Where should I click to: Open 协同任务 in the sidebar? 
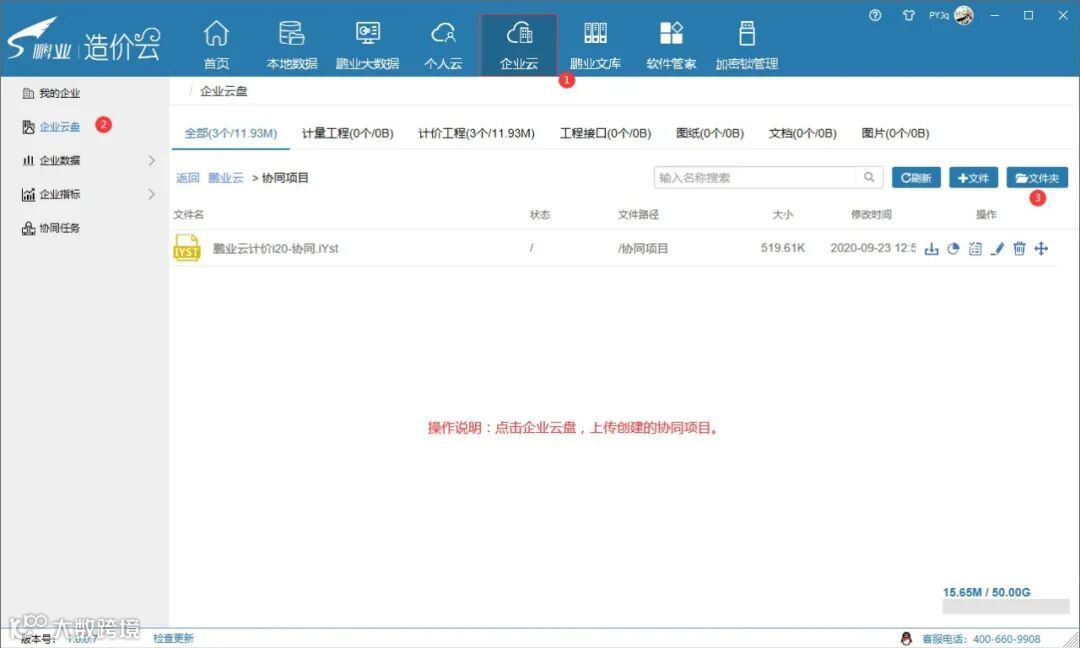tap(52, 228)
